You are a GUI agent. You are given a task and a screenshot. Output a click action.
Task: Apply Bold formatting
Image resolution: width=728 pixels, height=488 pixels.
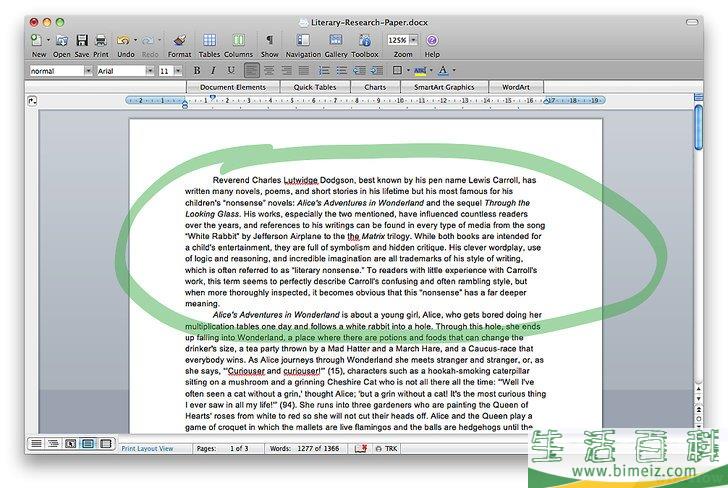point(197,71)
